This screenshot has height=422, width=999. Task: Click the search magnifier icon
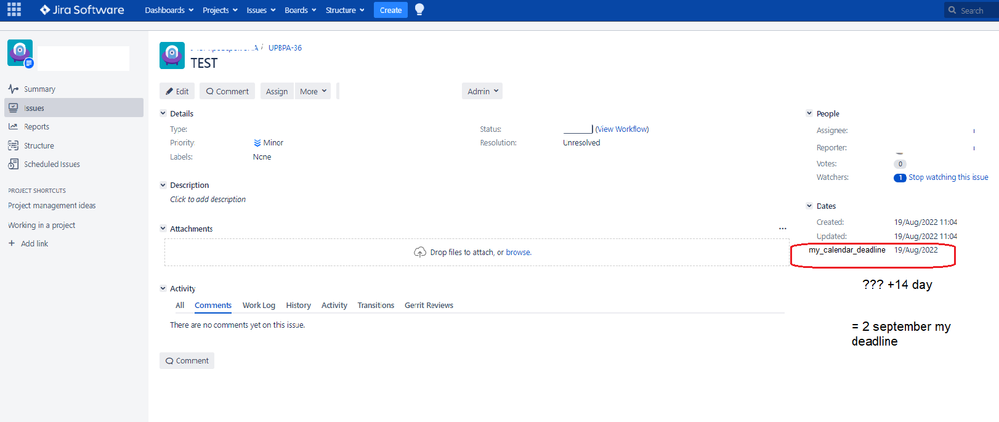952,11
